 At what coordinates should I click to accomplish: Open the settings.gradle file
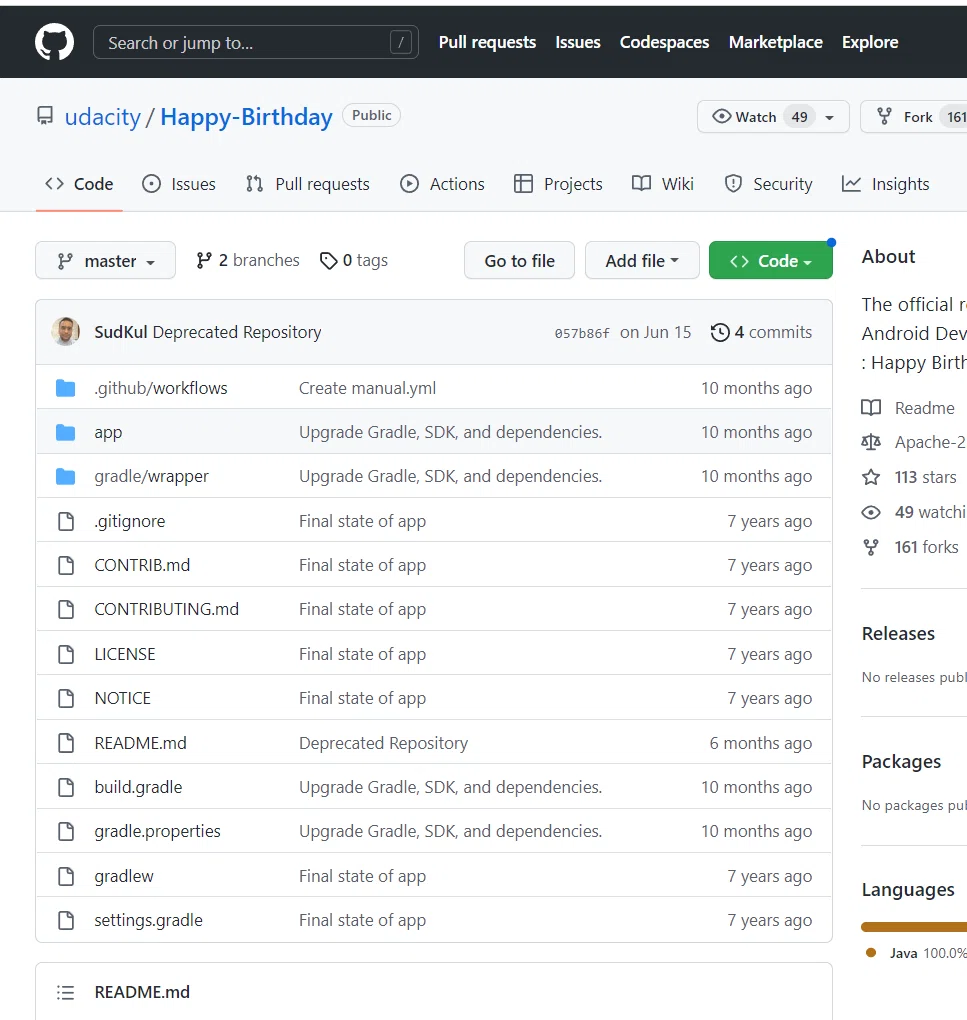point(148,920)
